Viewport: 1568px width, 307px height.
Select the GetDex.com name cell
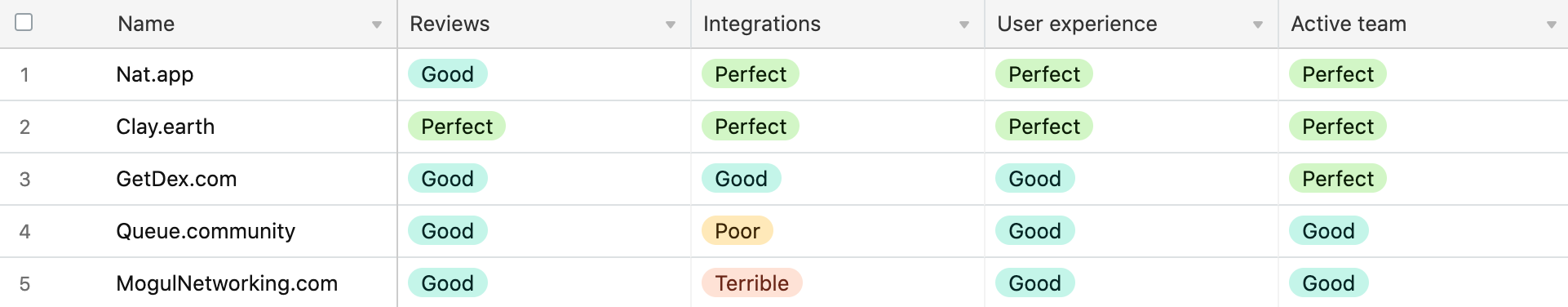(176, 179)
